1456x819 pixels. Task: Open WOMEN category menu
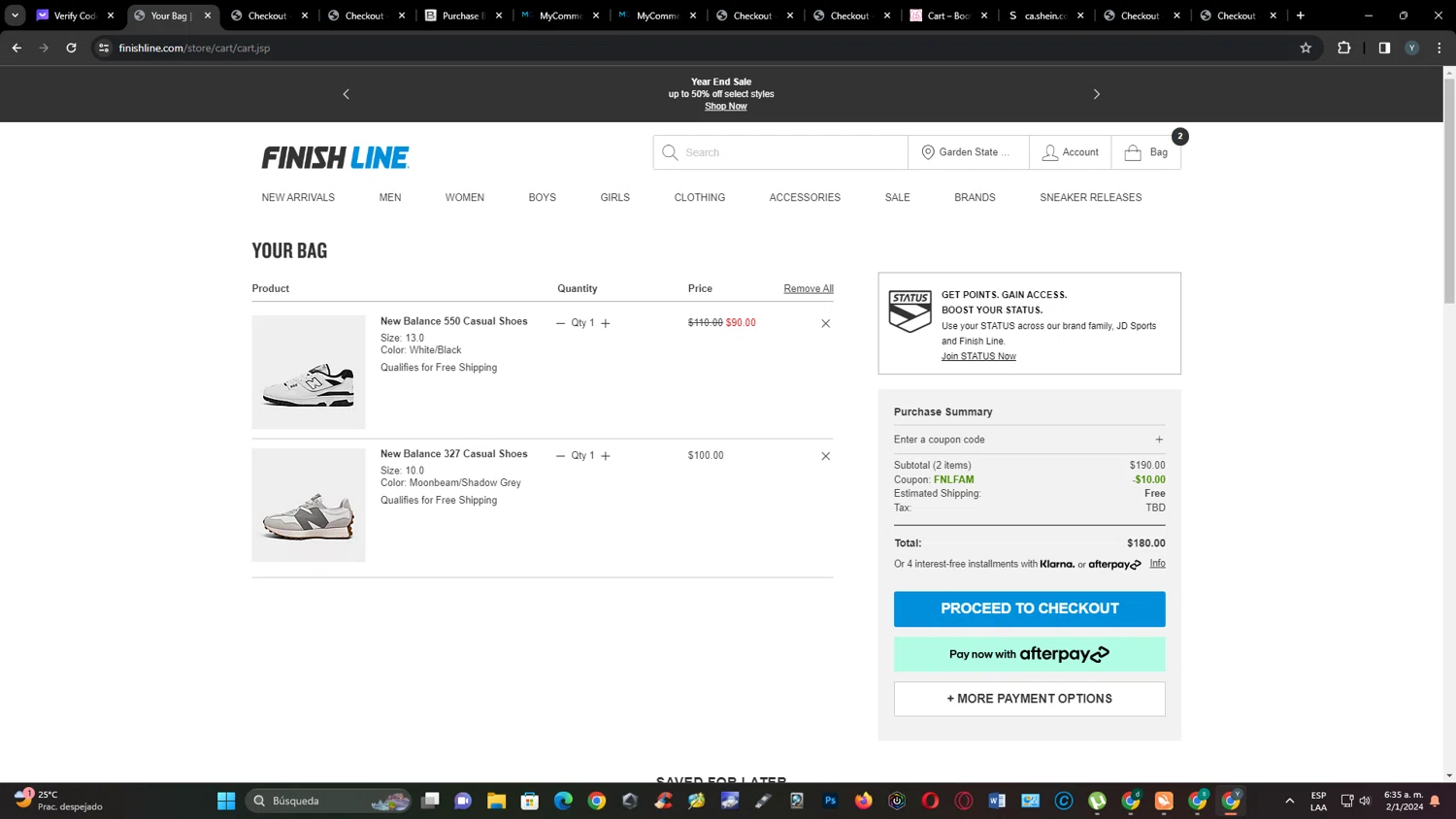click(x=465, y=197)
